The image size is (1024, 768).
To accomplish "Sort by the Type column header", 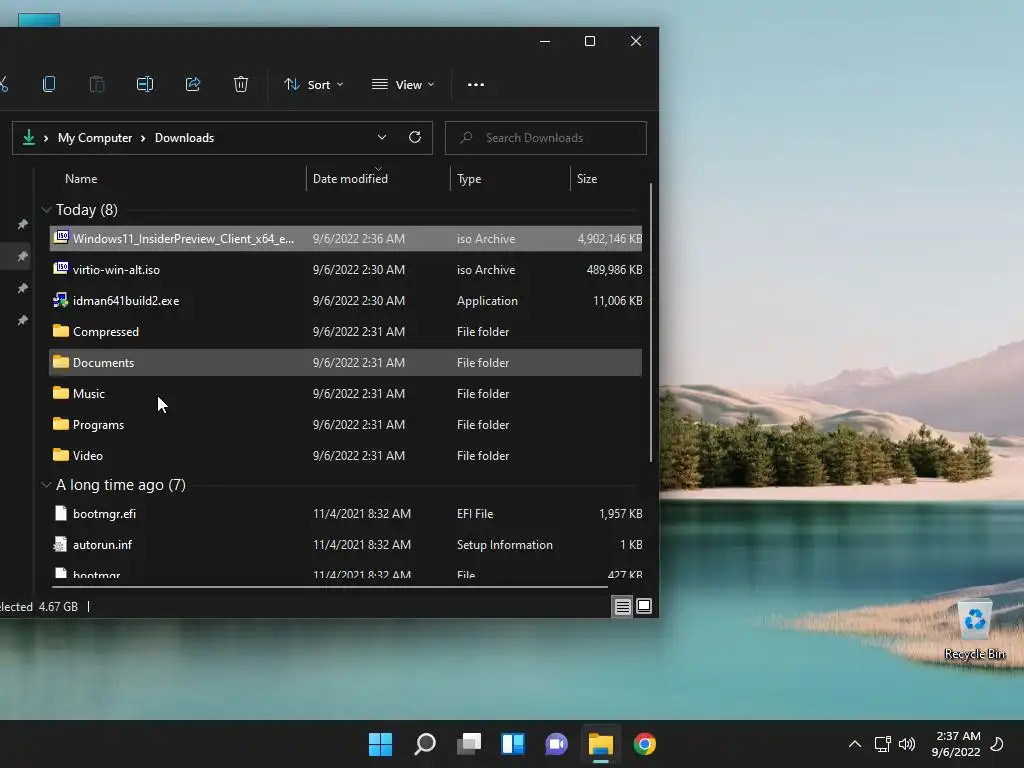I will click(x=469, y=179).
